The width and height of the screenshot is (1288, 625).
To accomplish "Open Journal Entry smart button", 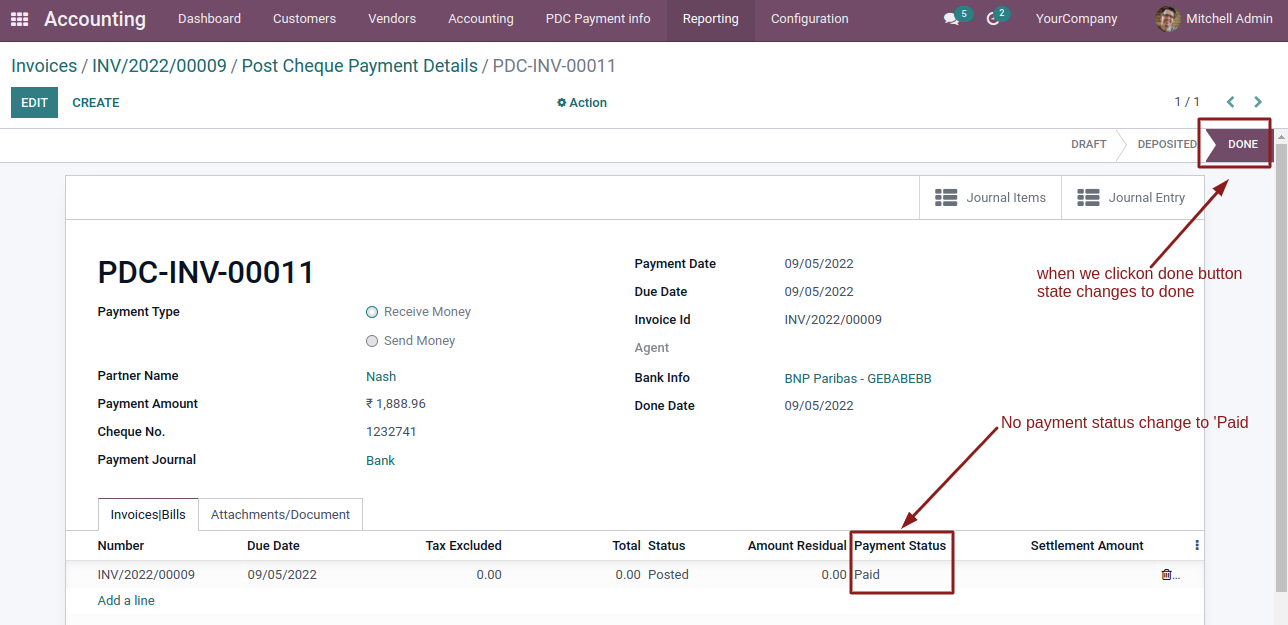I will tap(1132, 198).
